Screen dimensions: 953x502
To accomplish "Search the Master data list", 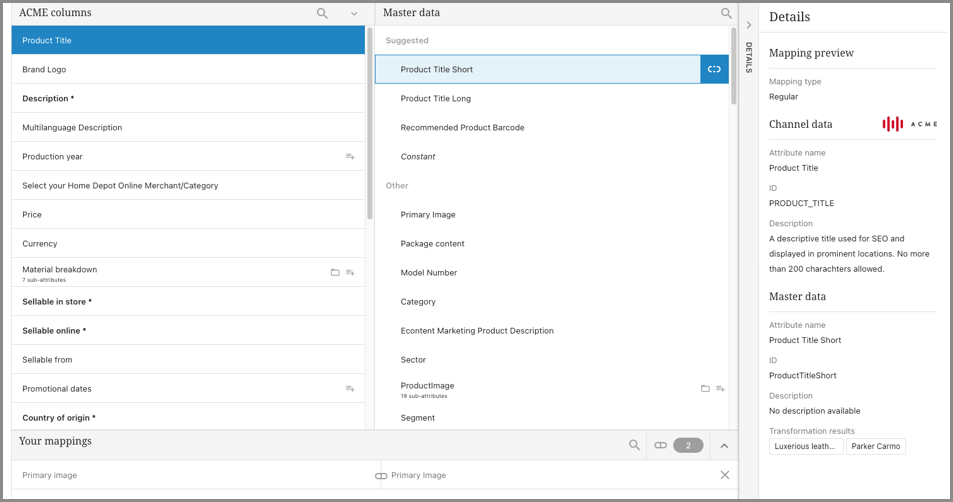I will 727,13.
